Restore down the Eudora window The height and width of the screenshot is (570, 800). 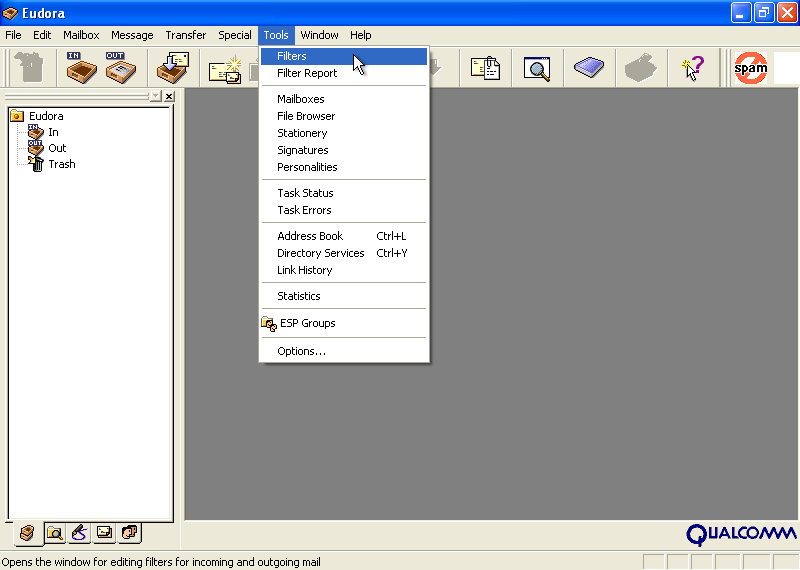coord(764,13)
